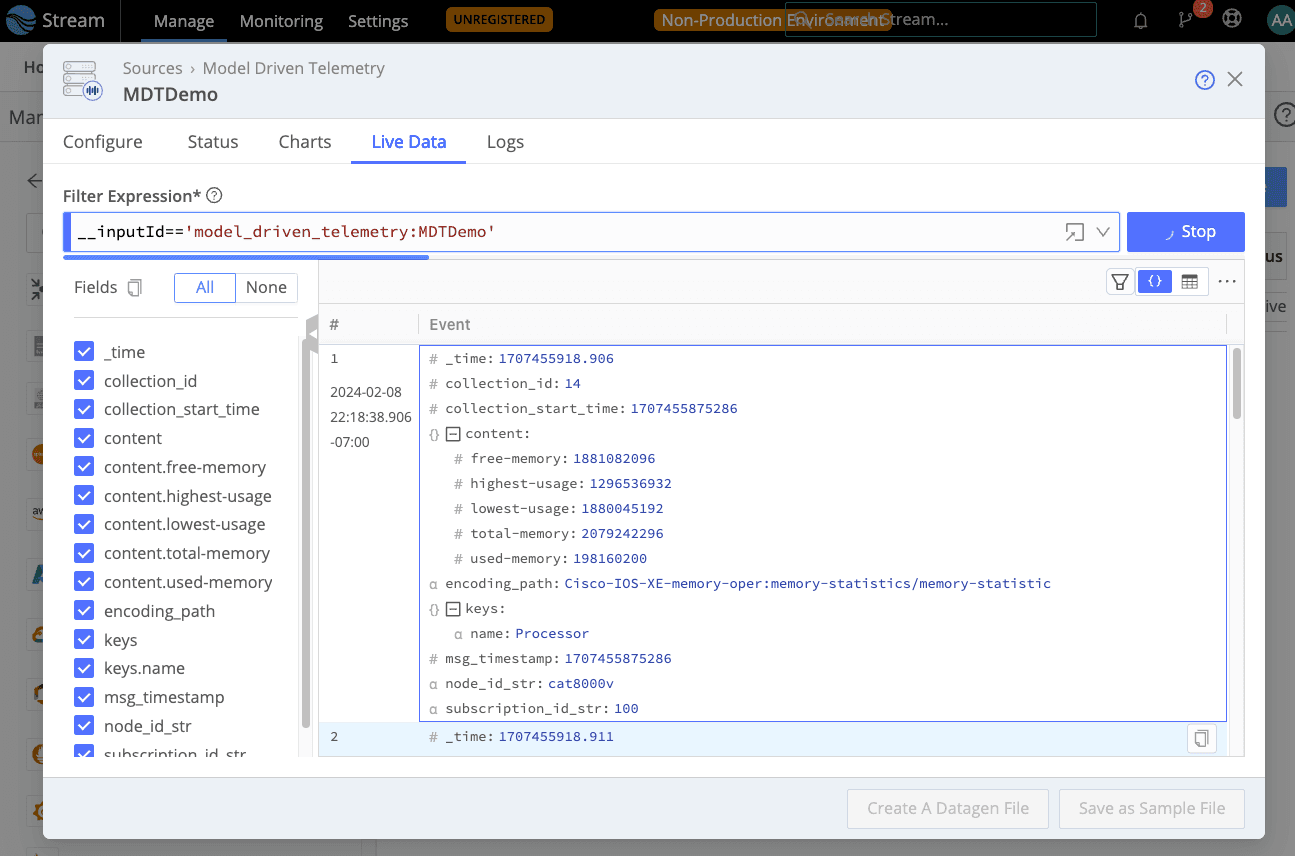
Task: Open the Logs tab
Action: pyautogui.click(x=505, y=142)
